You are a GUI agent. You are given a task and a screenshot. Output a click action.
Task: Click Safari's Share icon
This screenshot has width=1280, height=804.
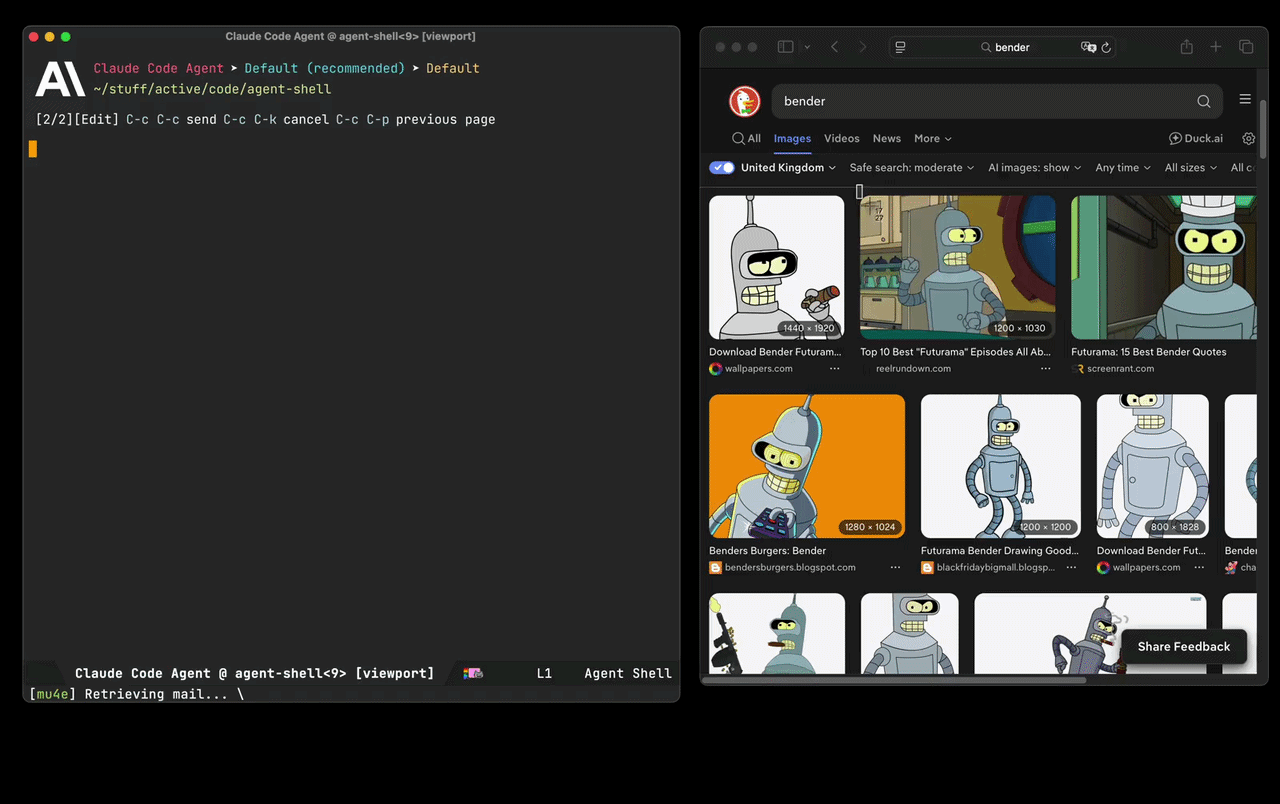click(x=1186, y=47)
